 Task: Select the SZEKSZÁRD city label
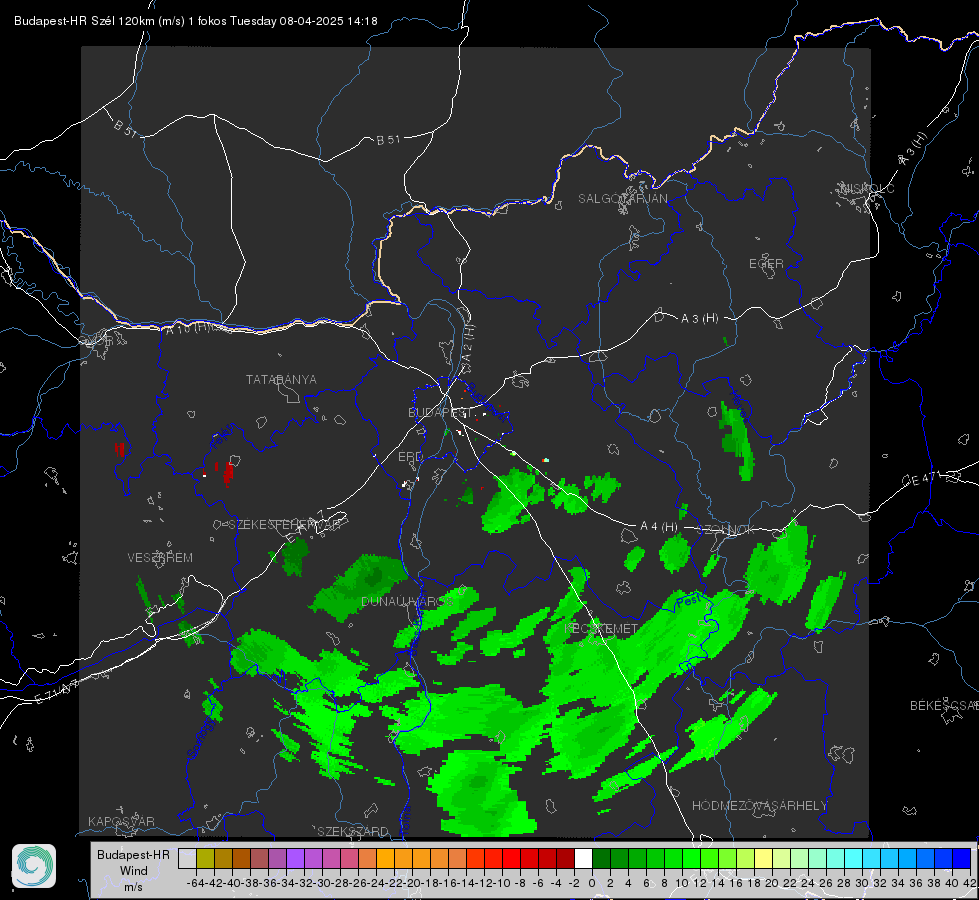(x=353, y=831)
